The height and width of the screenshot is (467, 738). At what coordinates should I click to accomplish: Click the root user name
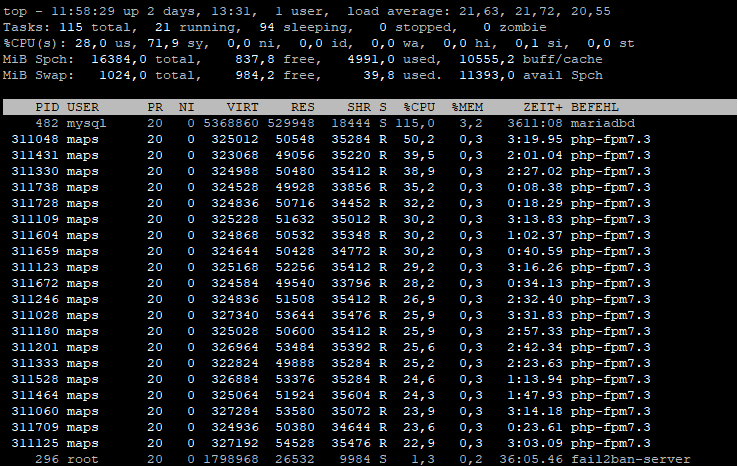tap(83, 459)
